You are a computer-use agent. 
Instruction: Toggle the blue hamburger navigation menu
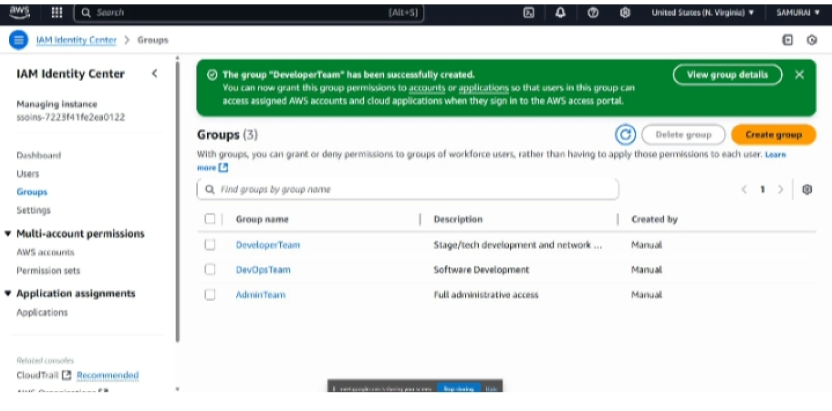pos(19,40)
